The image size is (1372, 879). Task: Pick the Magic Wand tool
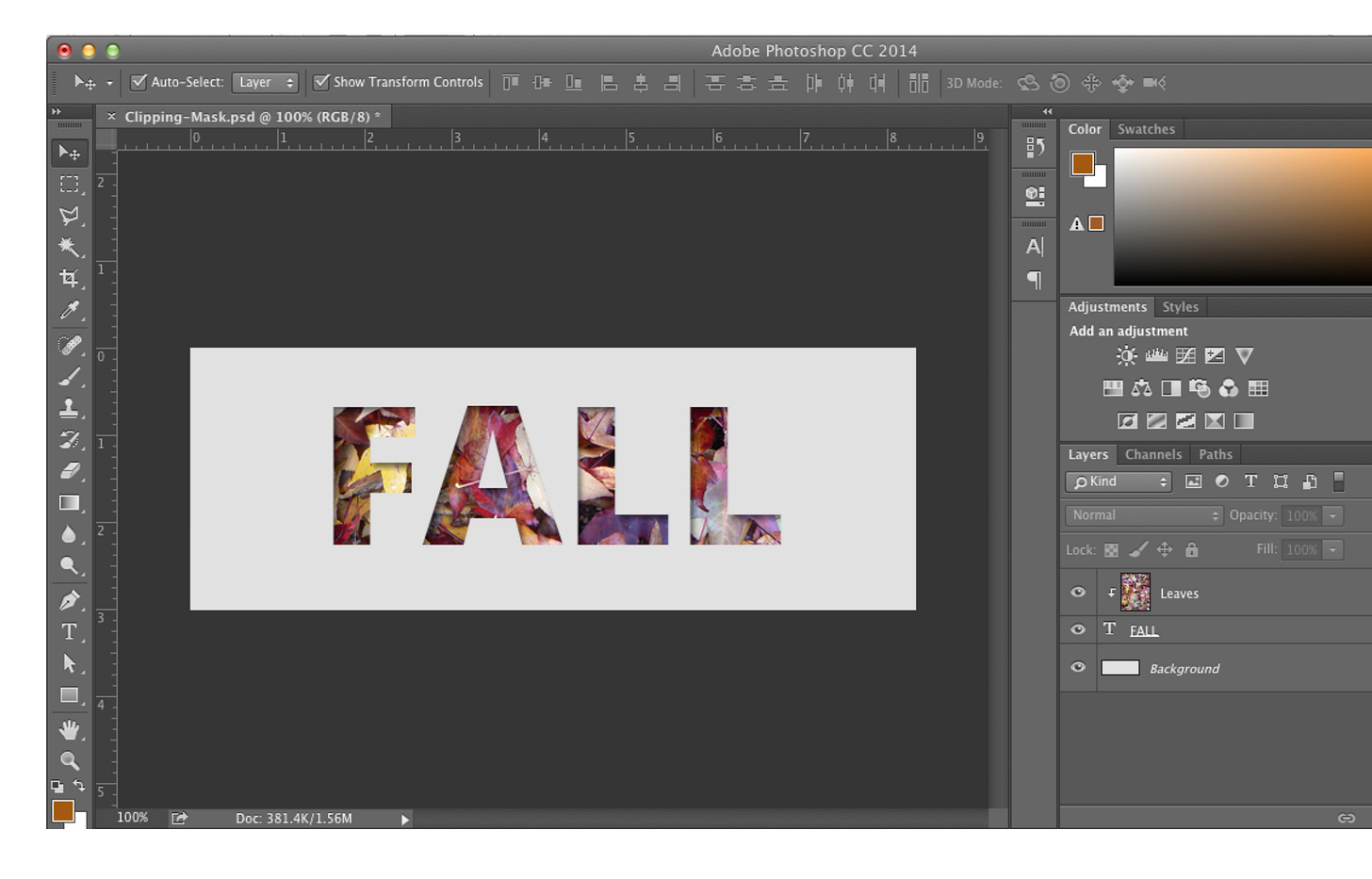pyautogui.click(x=69, y=247)
